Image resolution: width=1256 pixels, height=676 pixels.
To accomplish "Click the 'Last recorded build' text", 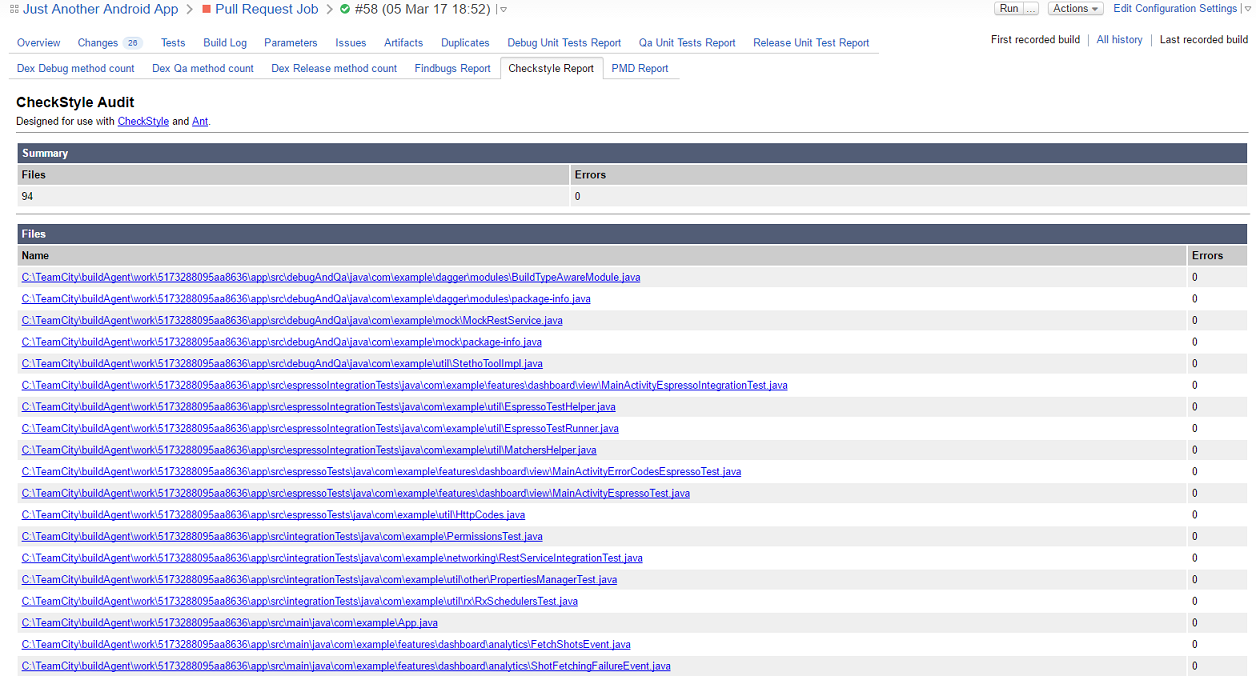I will pyautogui.click(x=1204, y=40).
